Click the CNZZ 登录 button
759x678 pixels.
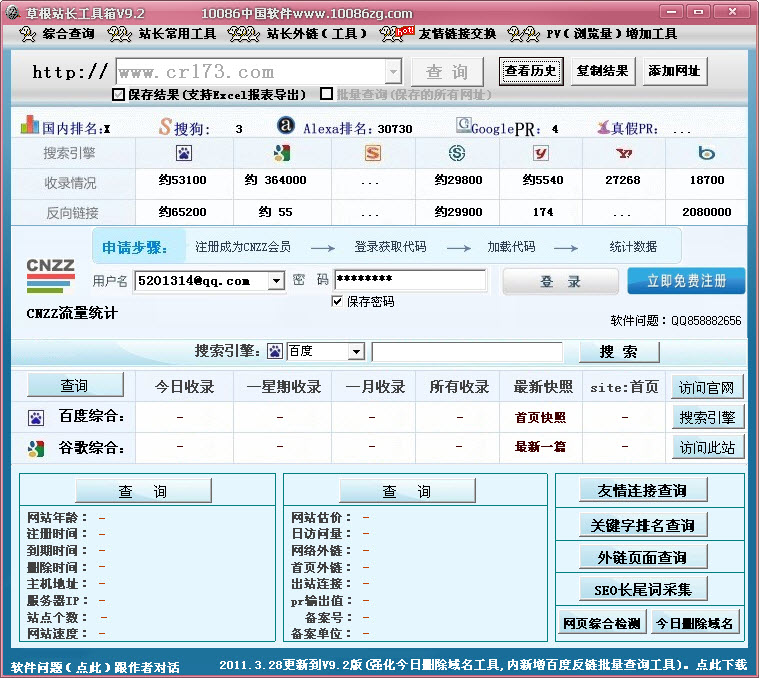[x=561, y=282]
